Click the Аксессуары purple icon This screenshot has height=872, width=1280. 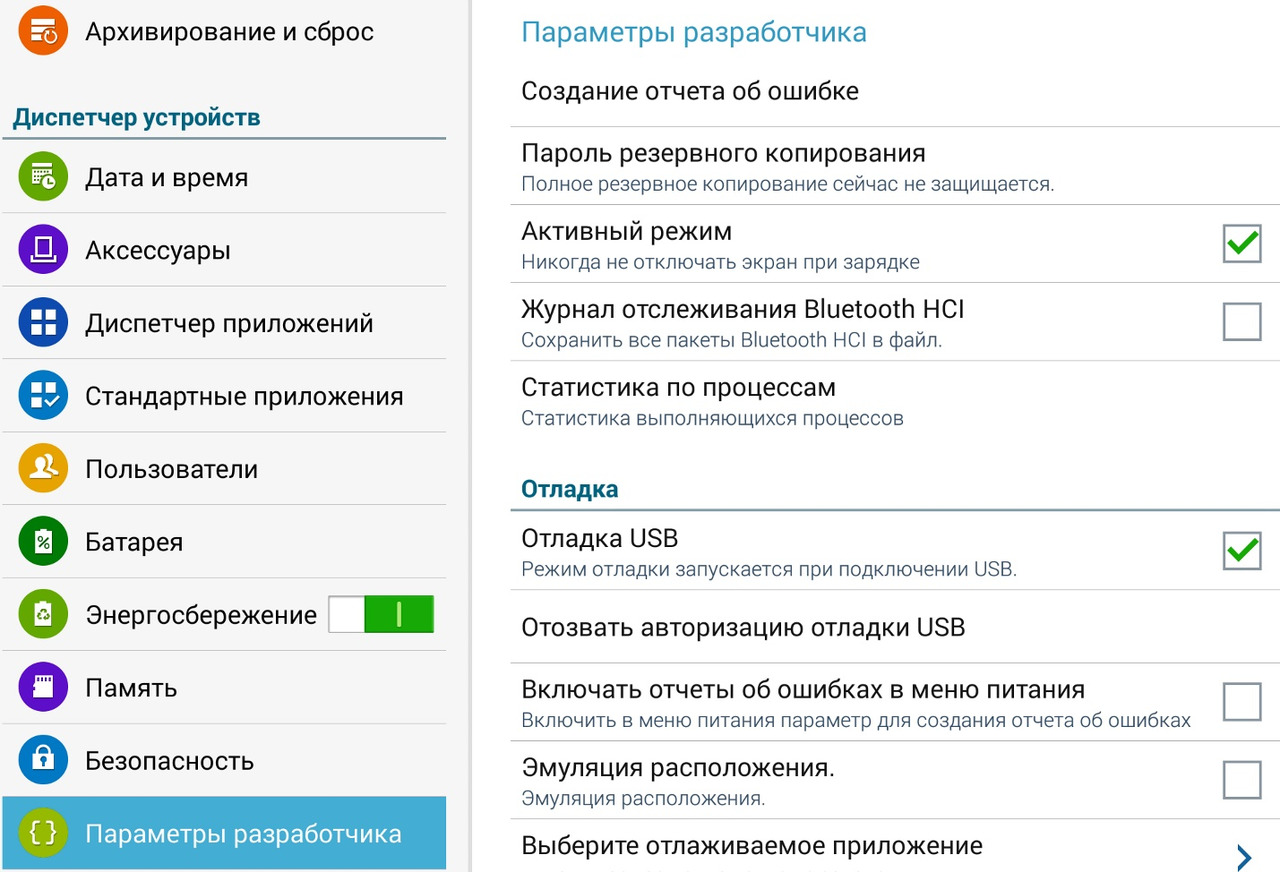(x=43, y=250)
